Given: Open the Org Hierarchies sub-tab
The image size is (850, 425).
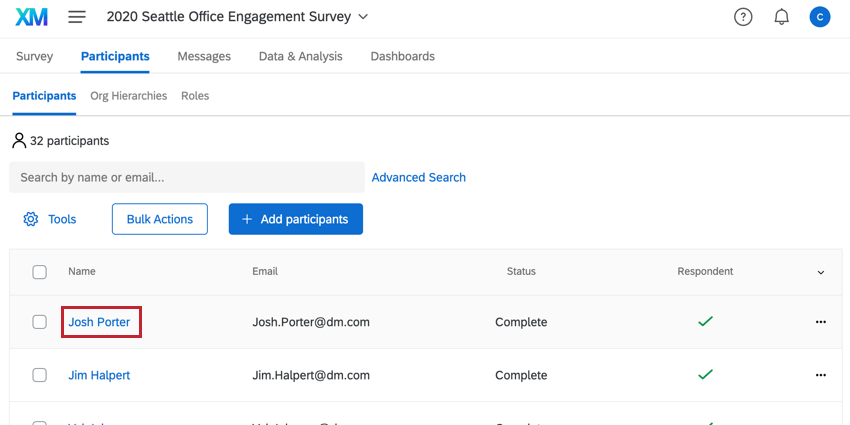Looking at the screenshot, I should tap(128, 96).
